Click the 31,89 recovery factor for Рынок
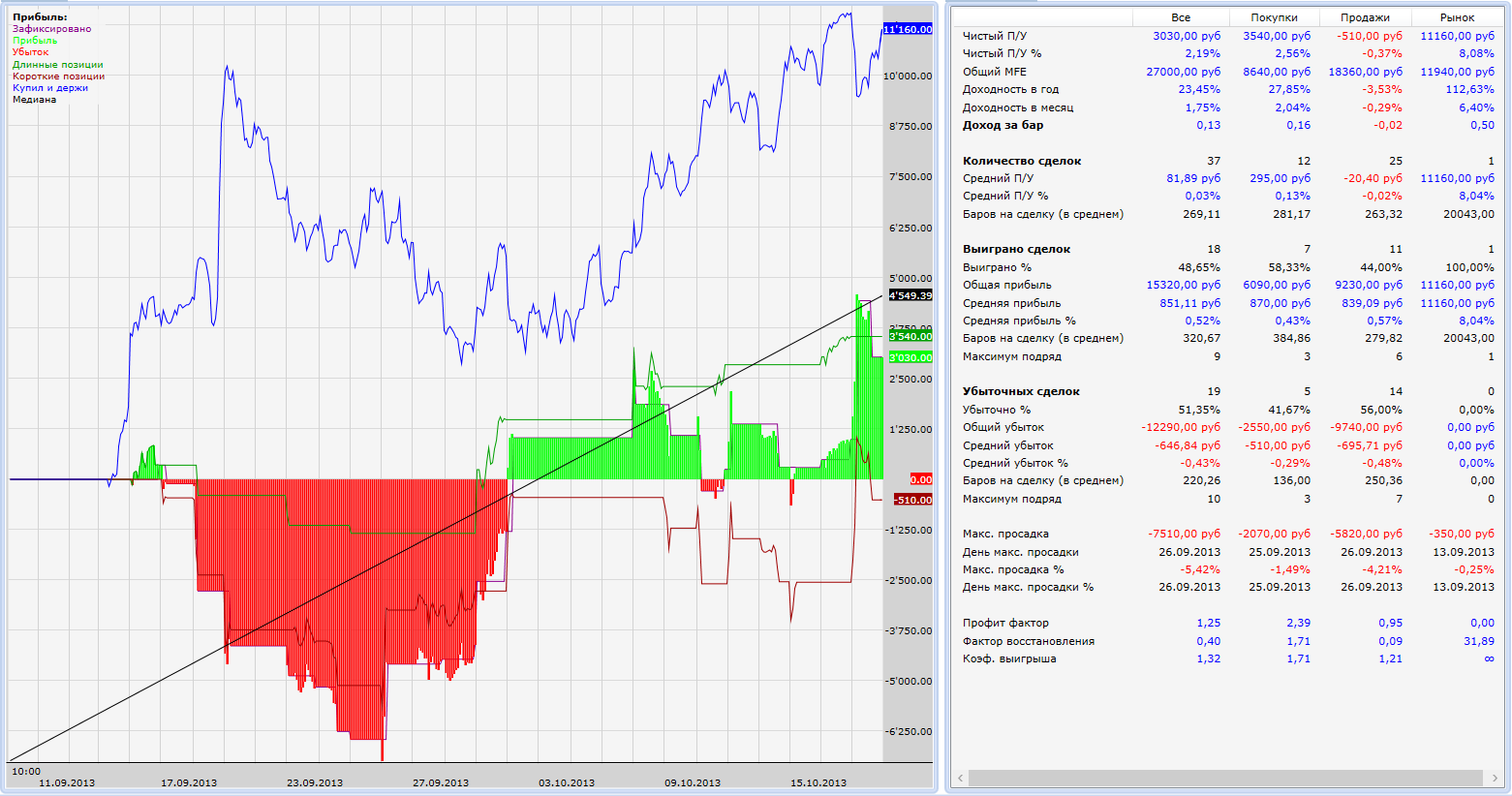 [1479, 641]
